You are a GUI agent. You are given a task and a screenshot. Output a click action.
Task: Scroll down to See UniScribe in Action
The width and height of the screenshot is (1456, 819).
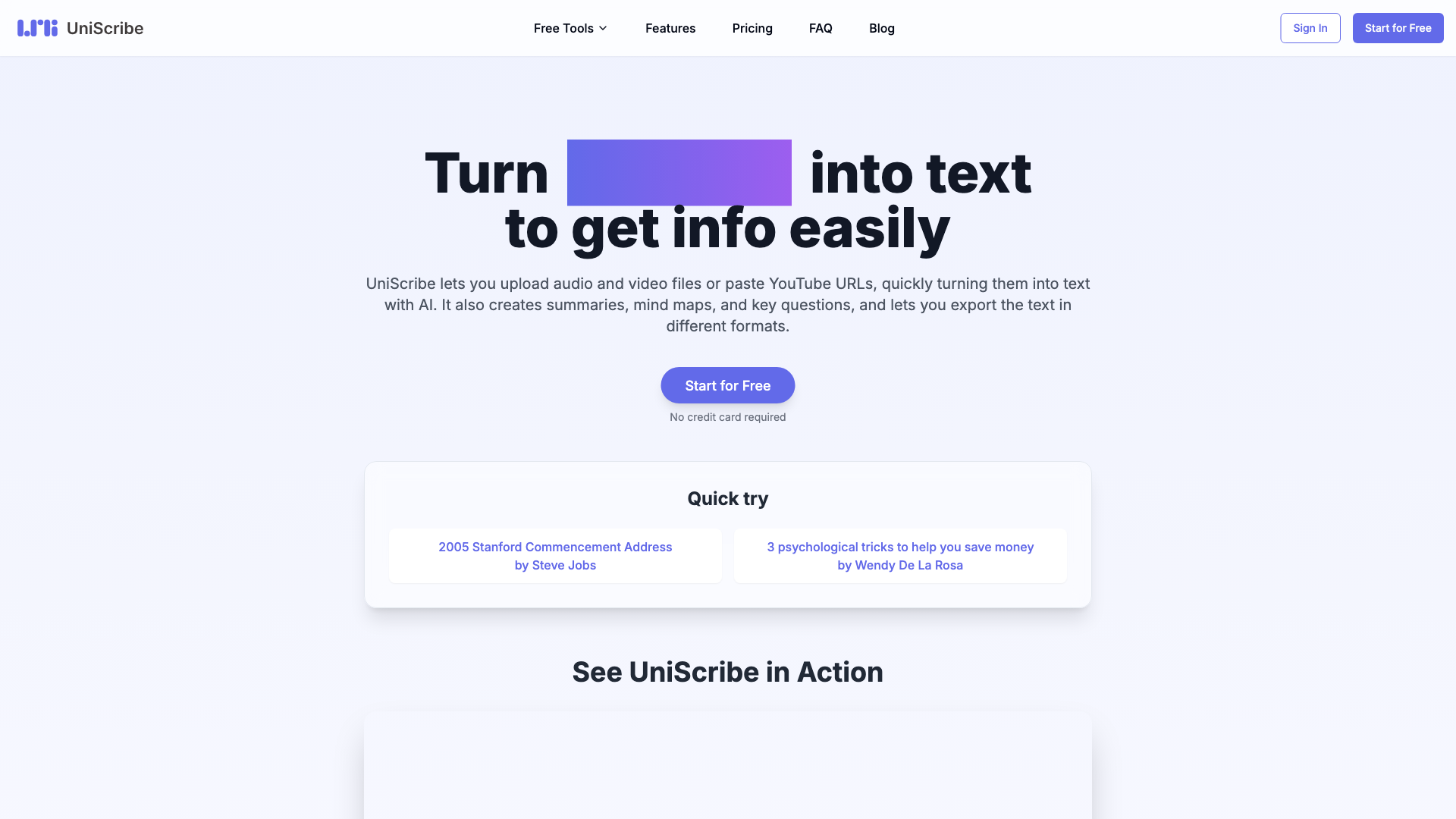point(728,671)
